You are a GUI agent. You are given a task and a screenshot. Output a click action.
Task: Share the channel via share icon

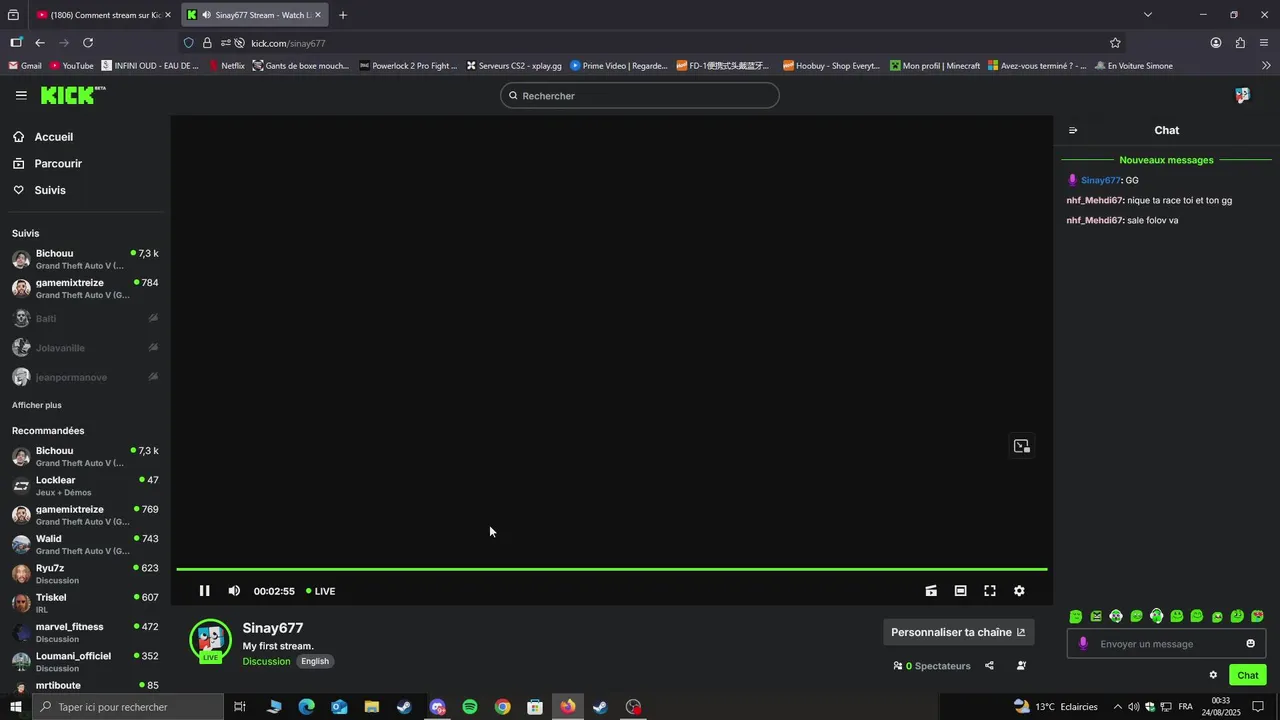click(989, 666)
